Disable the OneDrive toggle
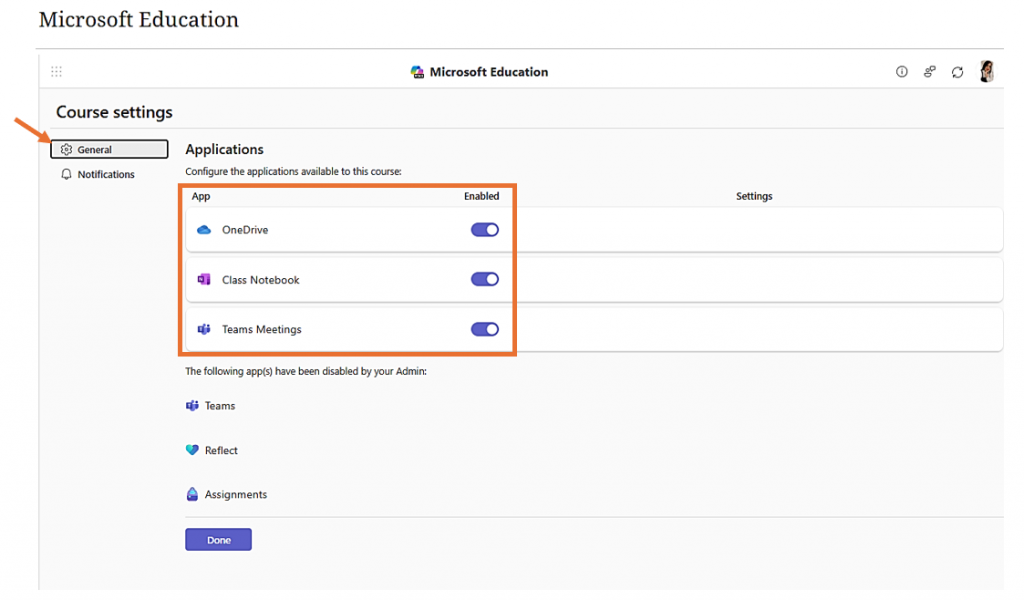The width and height of the screenshot is (1024, 600). tap(485, 230)
